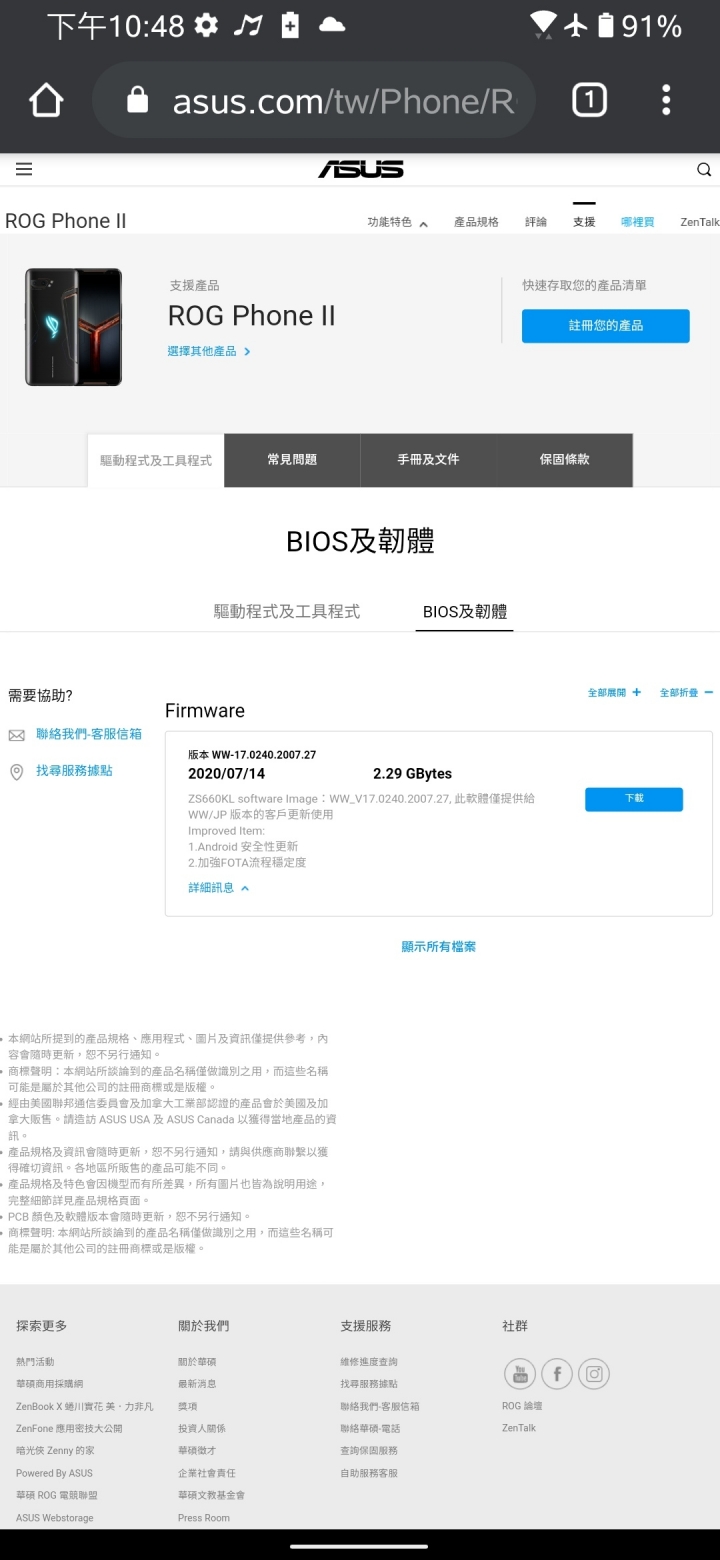
Task: Collapse the 詳細訊息 details section
Action: click(x=218, y=888)
